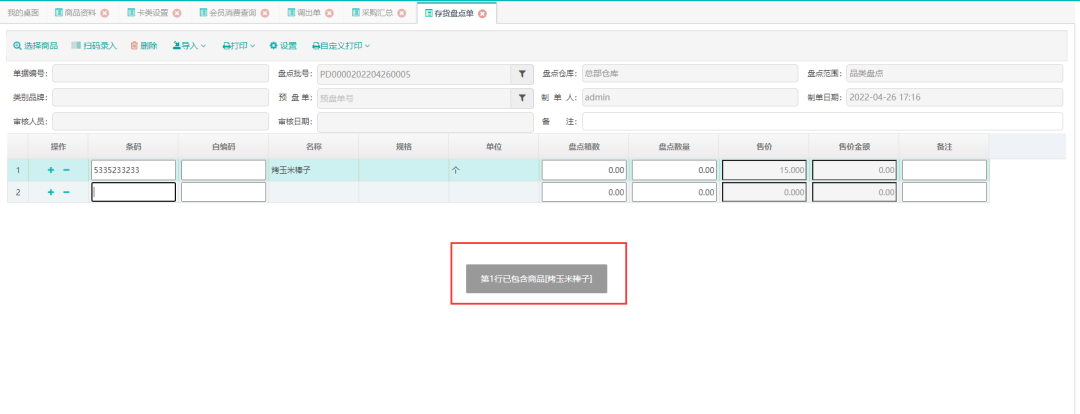This screenshot has width=1080, height=414.
Task: Click the plus icon in row 2
Action: pos(51,191)
